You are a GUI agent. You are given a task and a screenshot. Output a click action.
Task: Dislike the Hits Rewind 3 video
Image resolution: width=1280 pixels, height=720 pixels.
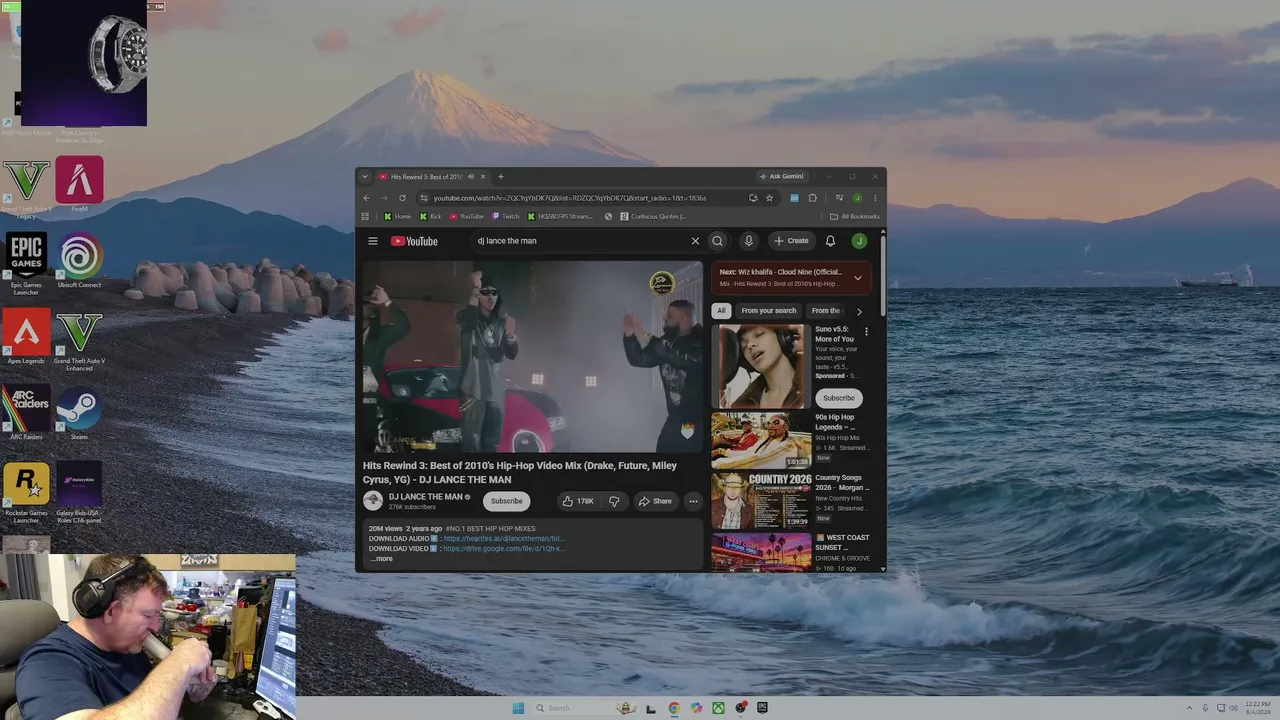tap(614, 501)
